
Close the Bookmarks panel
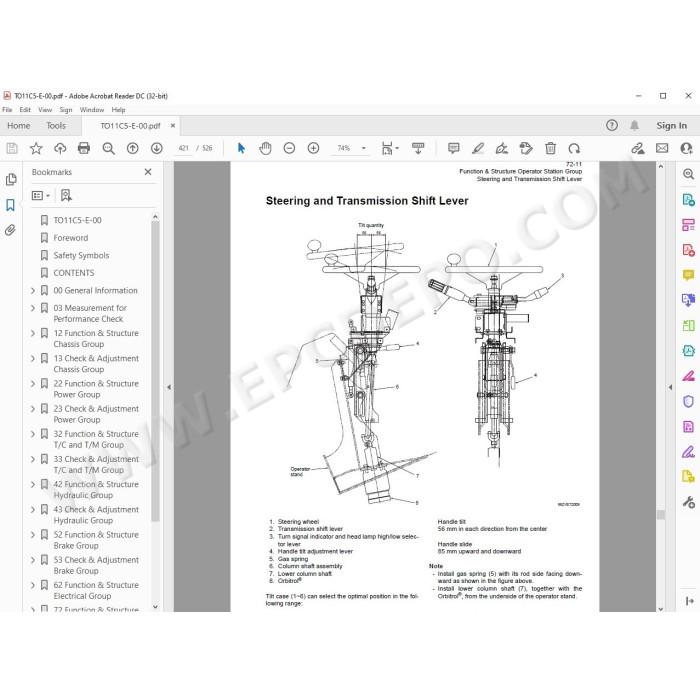tap(148, 172)
